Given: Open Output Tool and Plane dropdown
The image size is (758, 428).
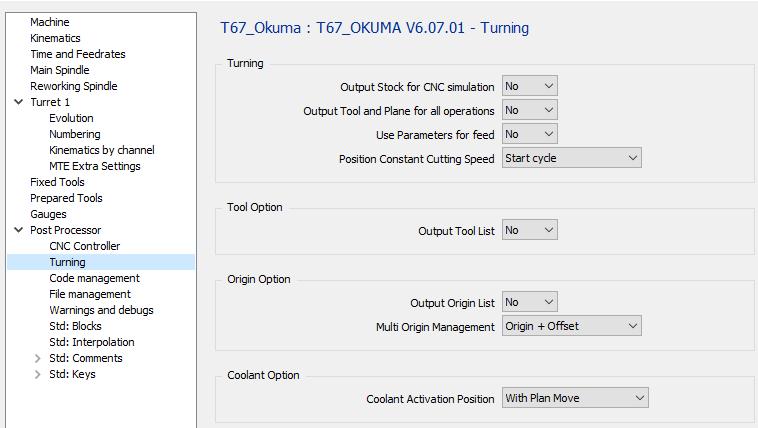Looking at the screenshot, I should [529, 110].
